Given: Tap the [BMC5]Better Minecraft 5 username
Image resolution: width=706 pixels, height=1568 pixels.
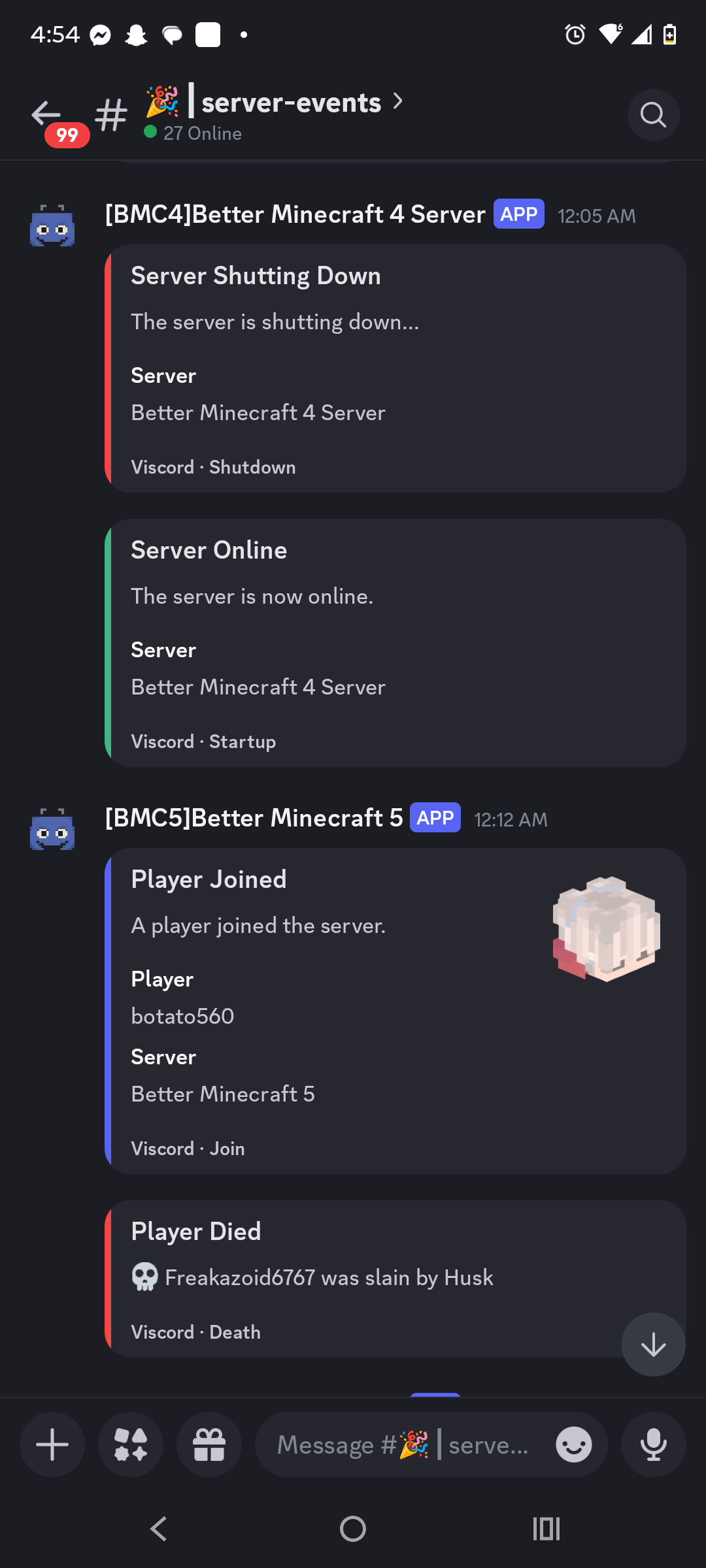Looking at the screenshot, I should click(x=254, y=818).
